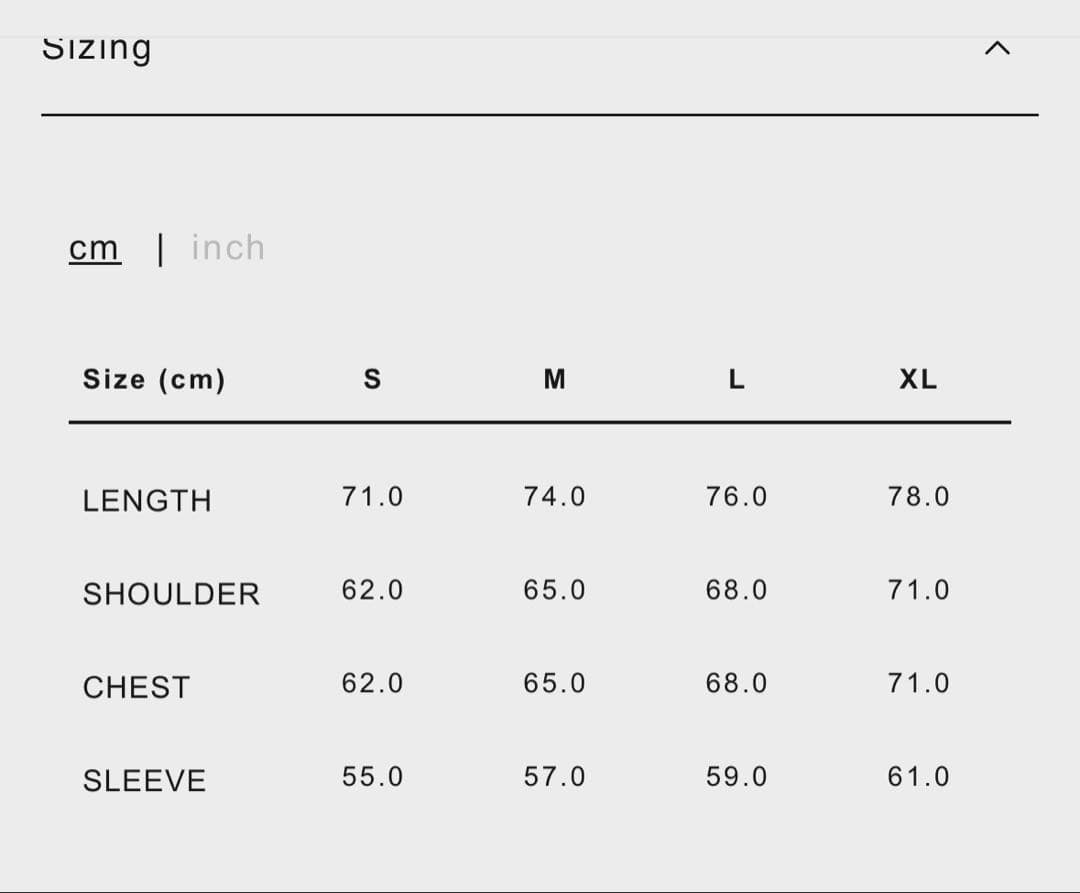Select the M size column header

click(554, 380)
